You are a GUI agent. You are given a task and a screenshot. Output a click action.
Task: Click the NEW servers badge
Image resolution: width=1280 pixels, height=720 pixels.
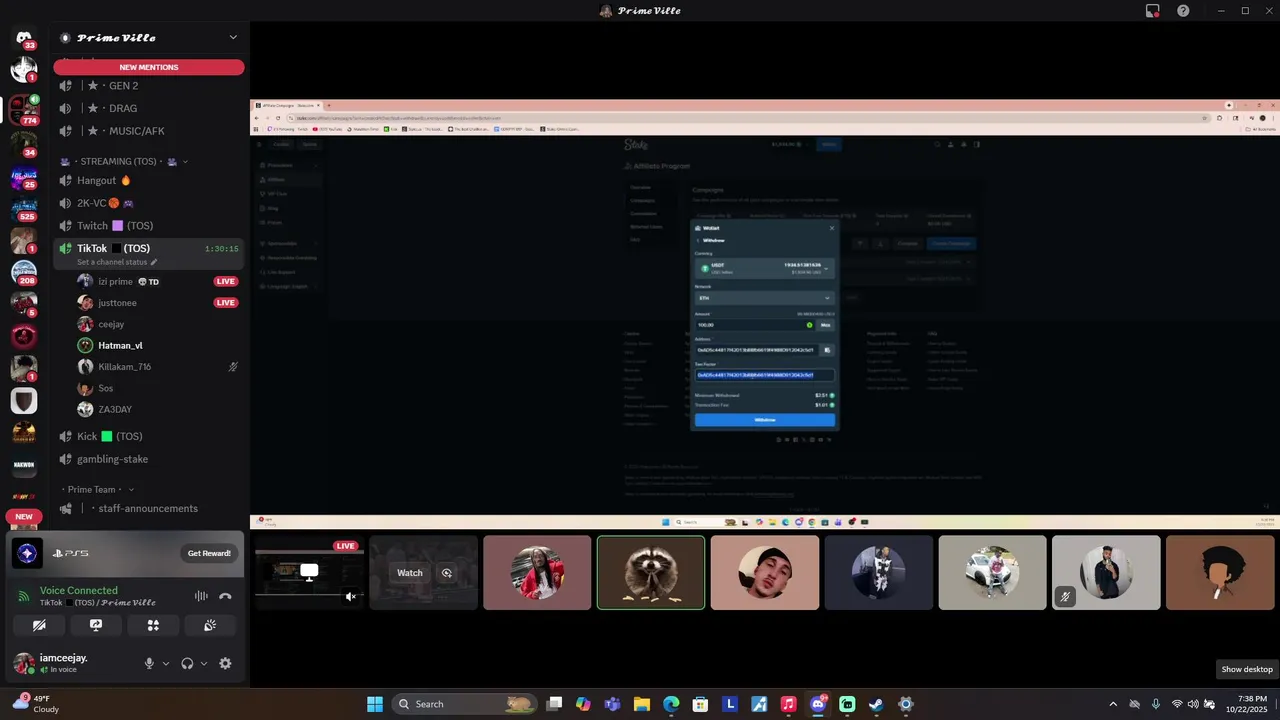coord(24,517)
